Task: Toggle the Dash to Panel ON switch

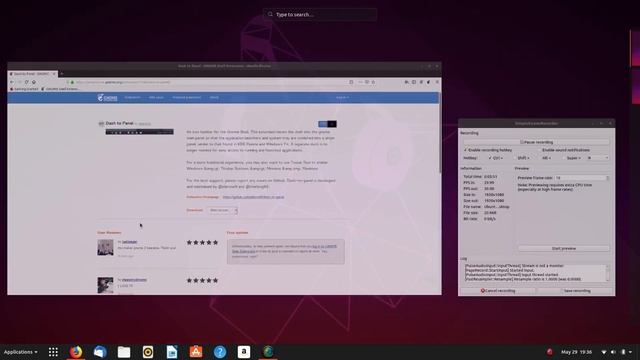Action: [x=327, y=124]
